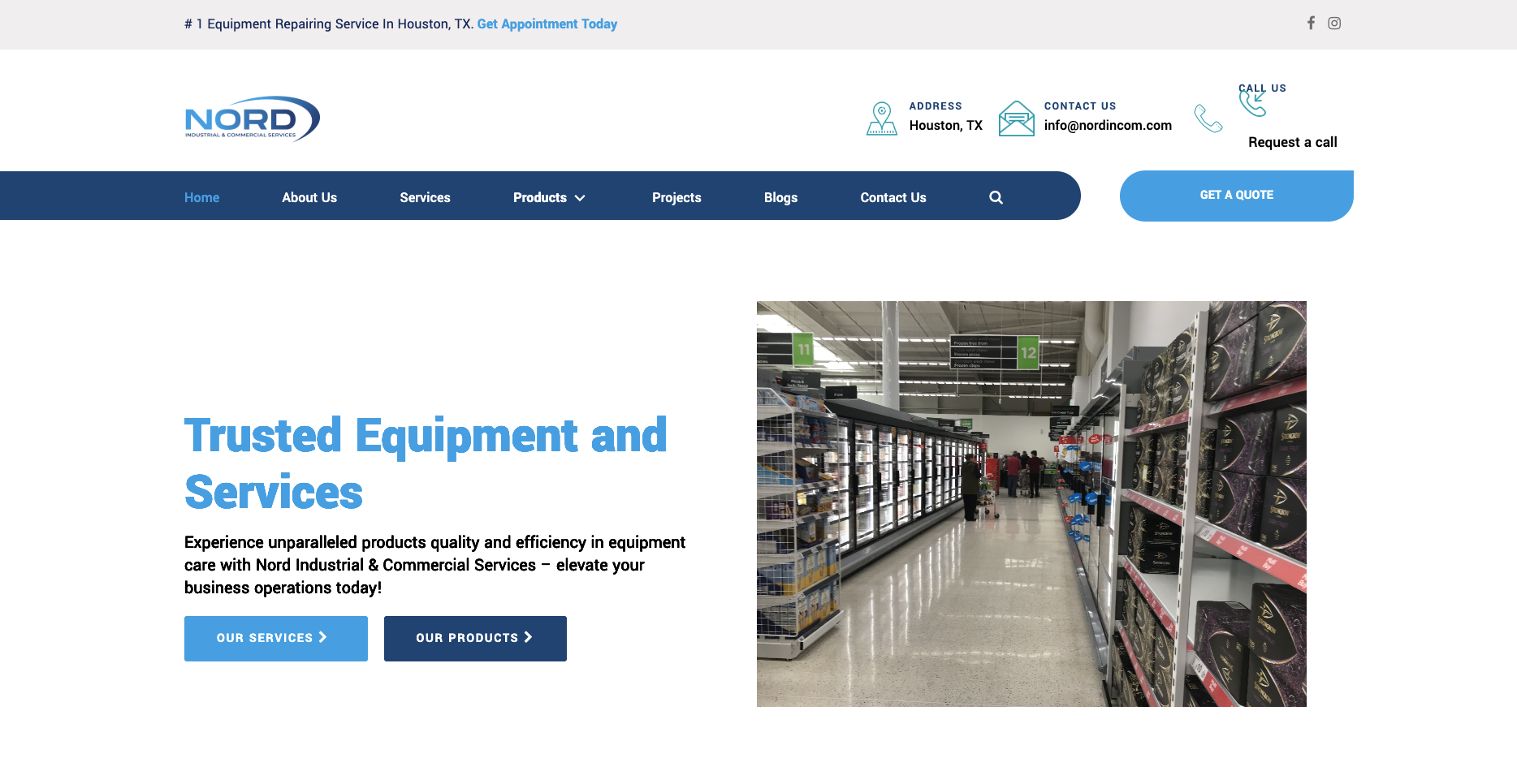Open the Projects menu item
This screenshot has height=784, width=1517.
pyautogui.click(x=676, y=197)
